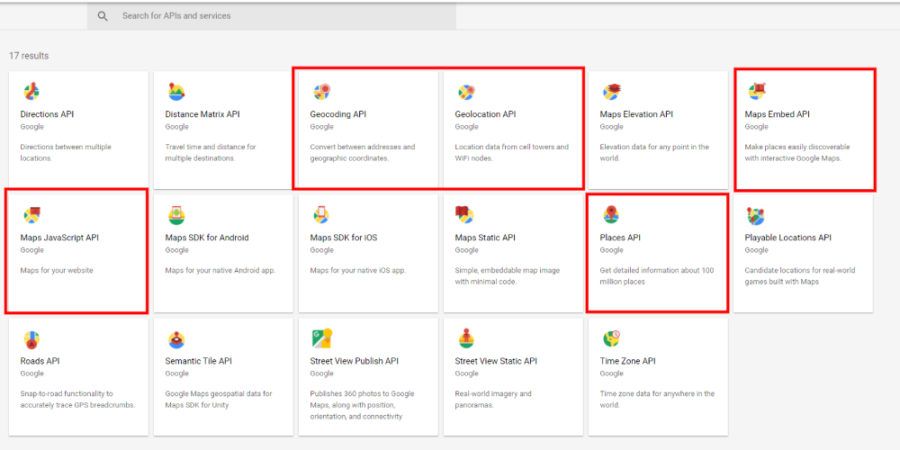Click the Places API icon
Screen dimensions: 900x450
[611, 215]
